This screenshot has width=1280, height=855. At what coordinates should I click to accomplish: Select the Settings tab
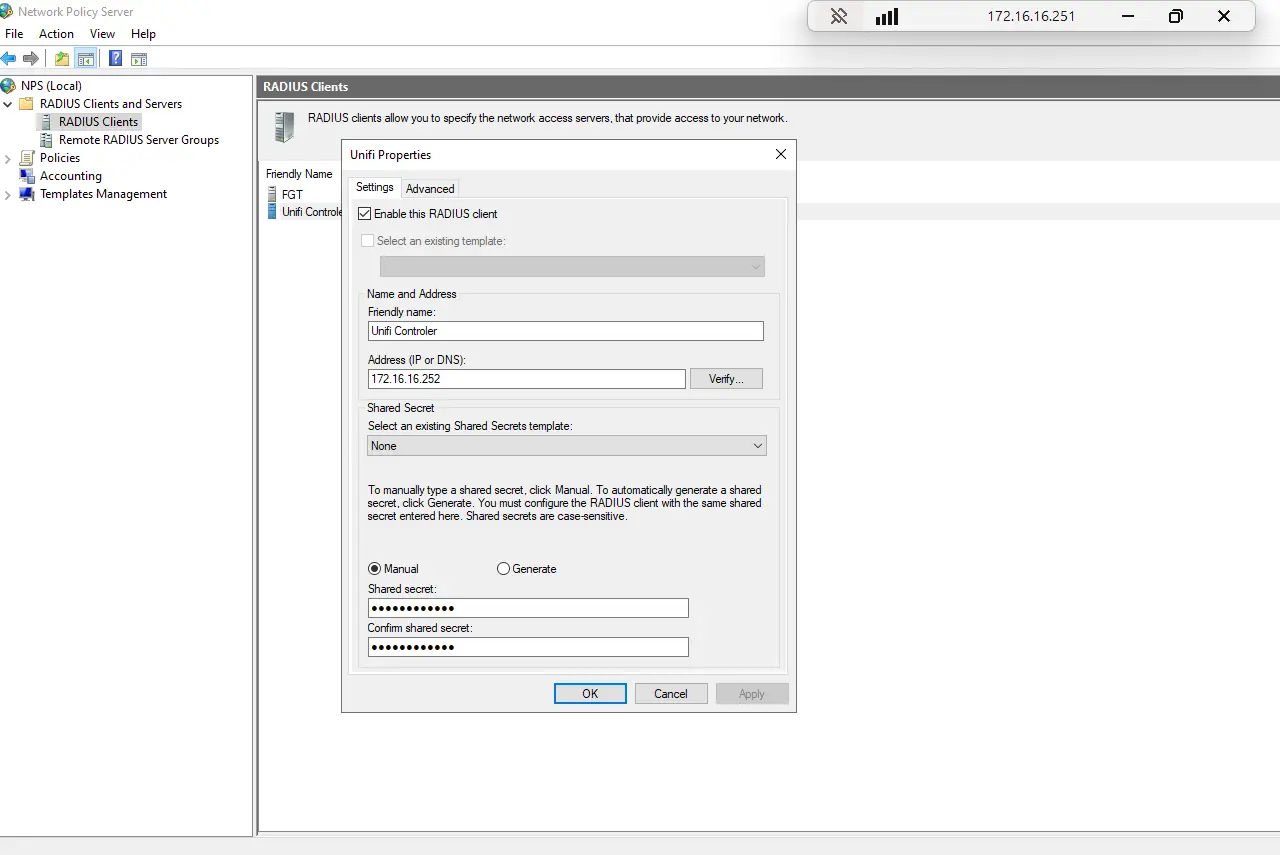tap(375, 187)
